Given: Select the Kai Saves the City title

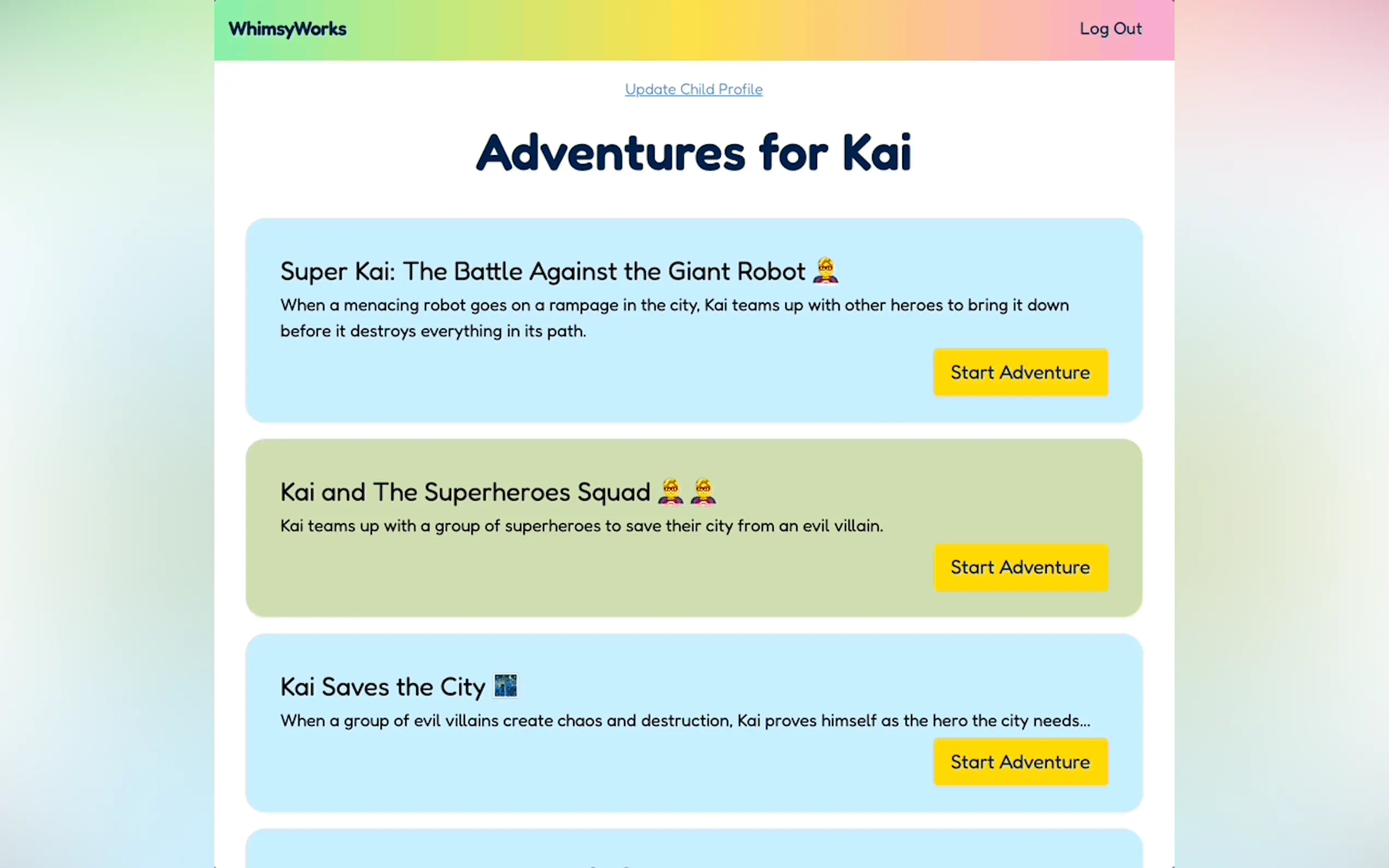Looking at the screenshot, I should pos(382,687).
